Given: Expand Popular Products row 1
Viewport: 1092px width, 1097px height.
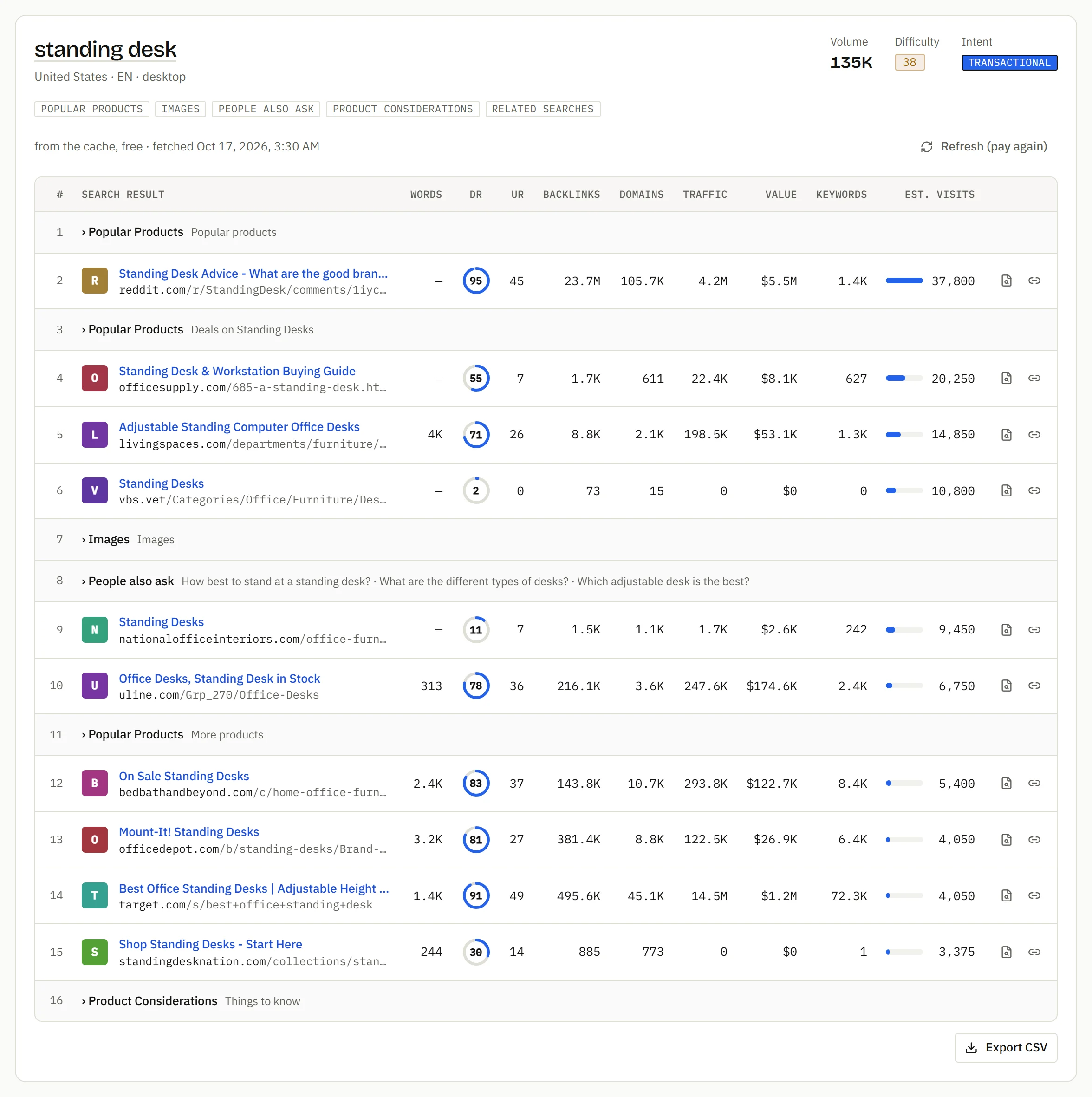Looking at the screenshot, I should click(x=546, y=232).
